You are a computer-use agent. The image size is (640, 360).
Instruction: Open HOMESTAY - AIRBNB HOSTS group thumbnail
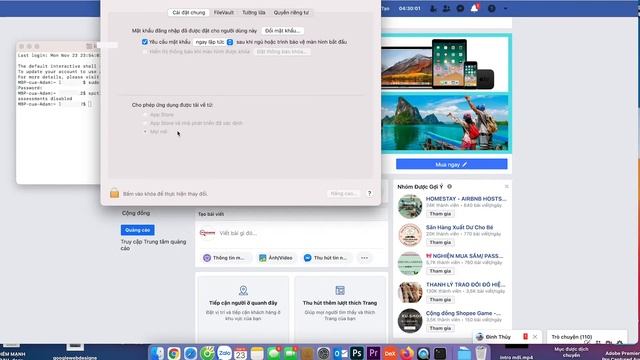coord(410,207)
